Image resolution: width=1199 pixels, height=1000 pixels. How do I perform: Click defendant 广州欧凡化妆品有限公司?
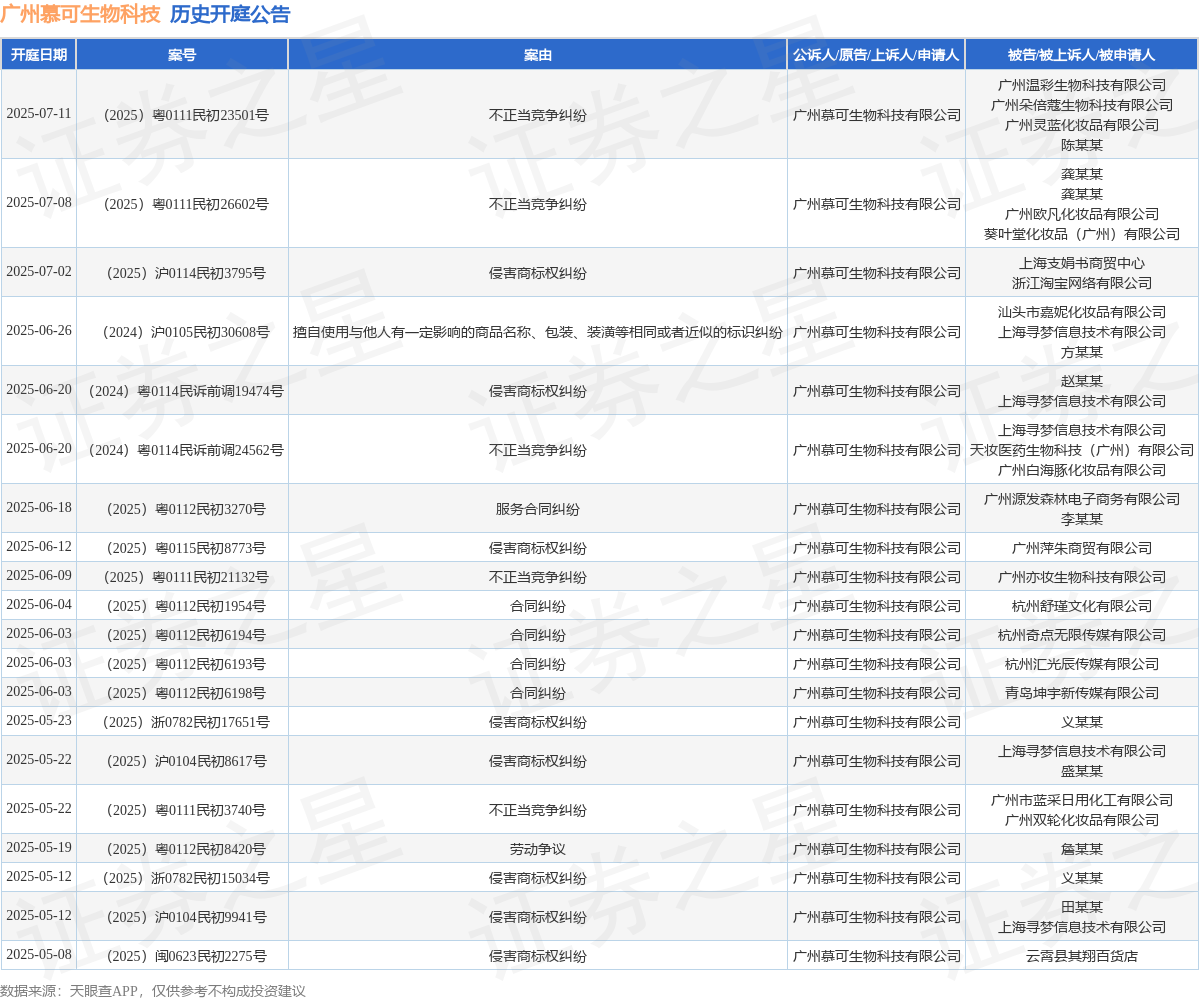point(1082,214)
